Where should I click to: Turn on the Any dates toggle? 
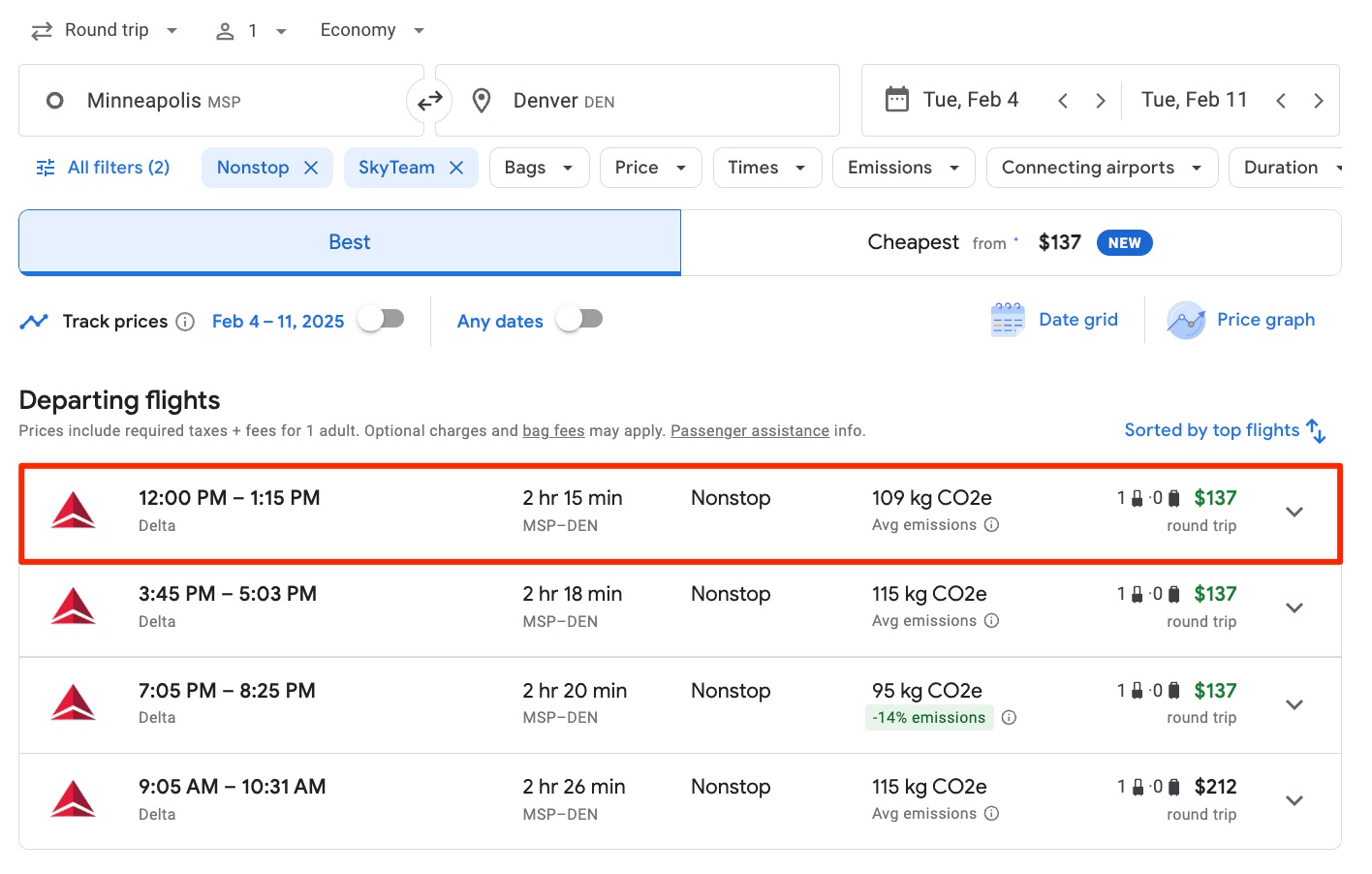[x=579, y=317]
